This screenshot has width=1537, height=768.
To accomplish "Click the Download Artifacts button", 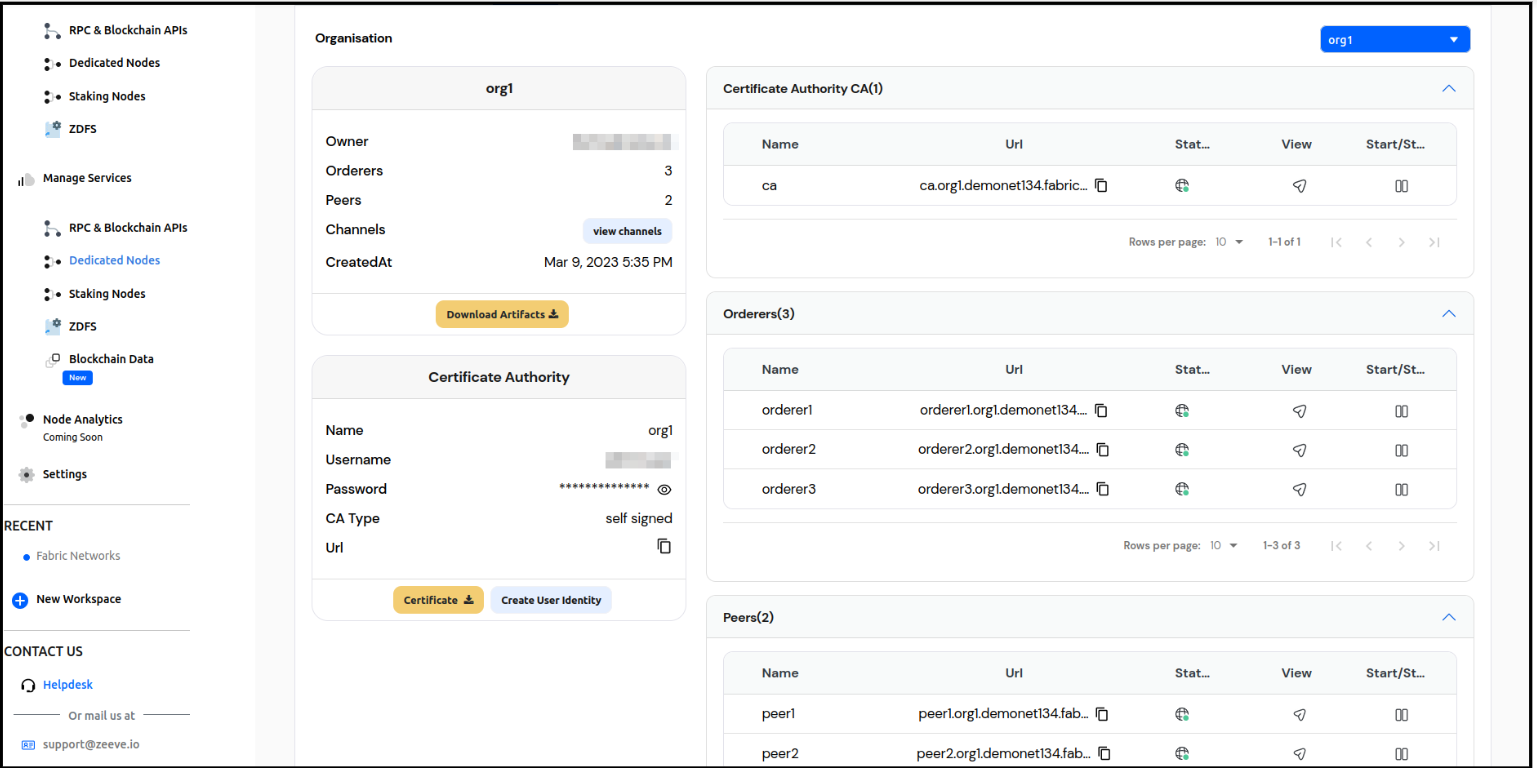I will pyautogui.click(x=502, y=314).
